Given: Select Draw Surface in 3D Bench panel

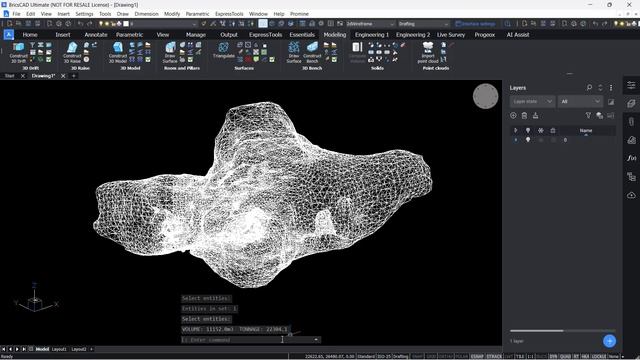Looking at the screenshot, I should tap(293, 53).
